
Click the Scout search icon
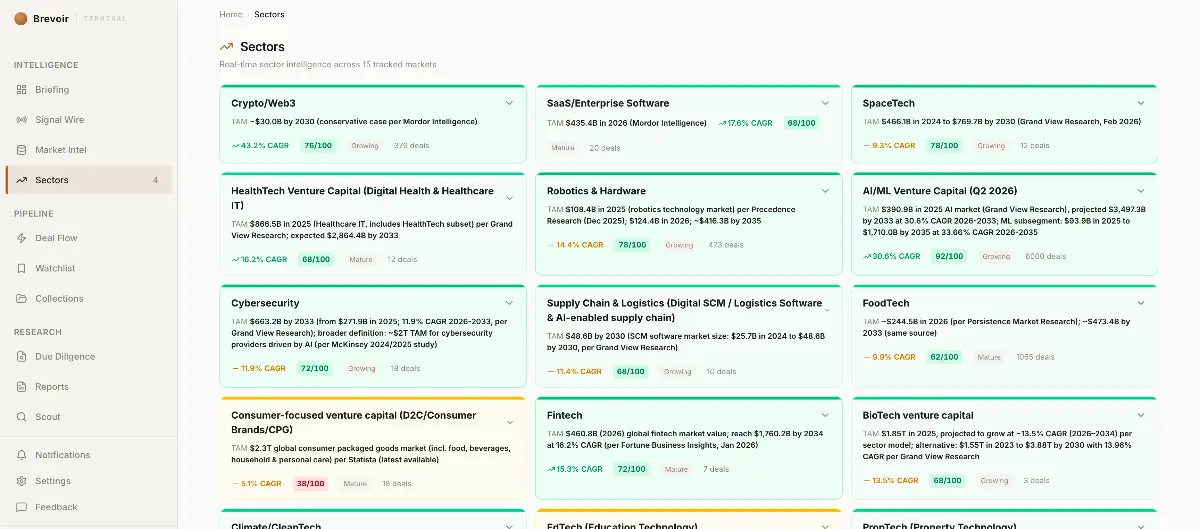tap(22, 417)
